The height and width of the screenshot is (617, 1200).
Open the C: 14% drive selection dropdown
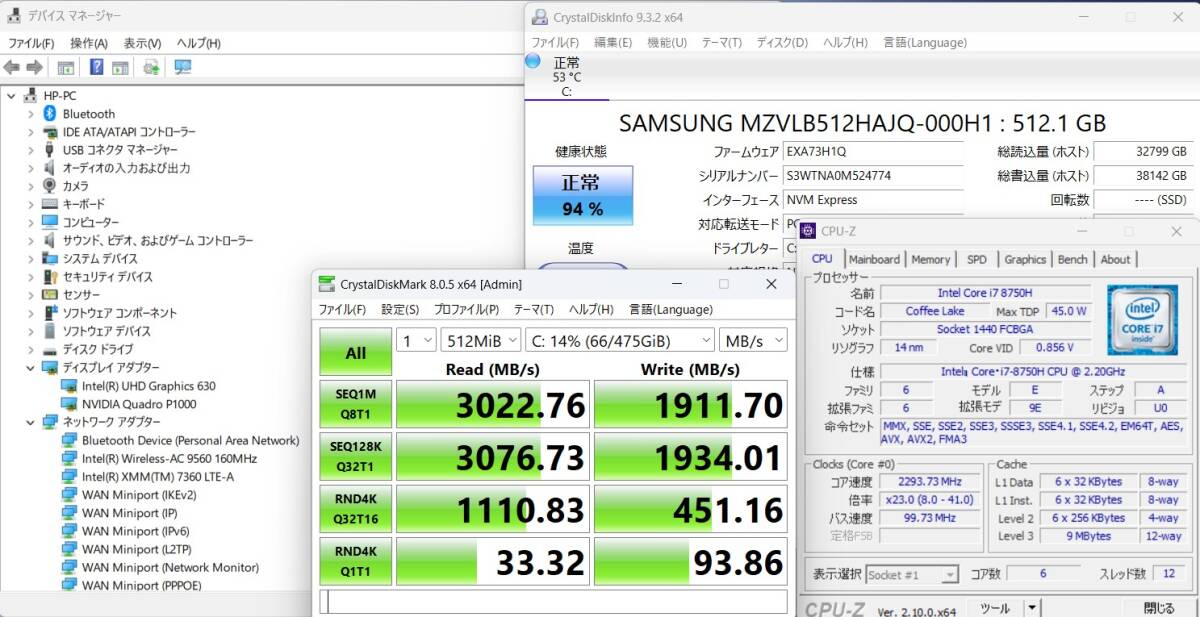(620, 341)
